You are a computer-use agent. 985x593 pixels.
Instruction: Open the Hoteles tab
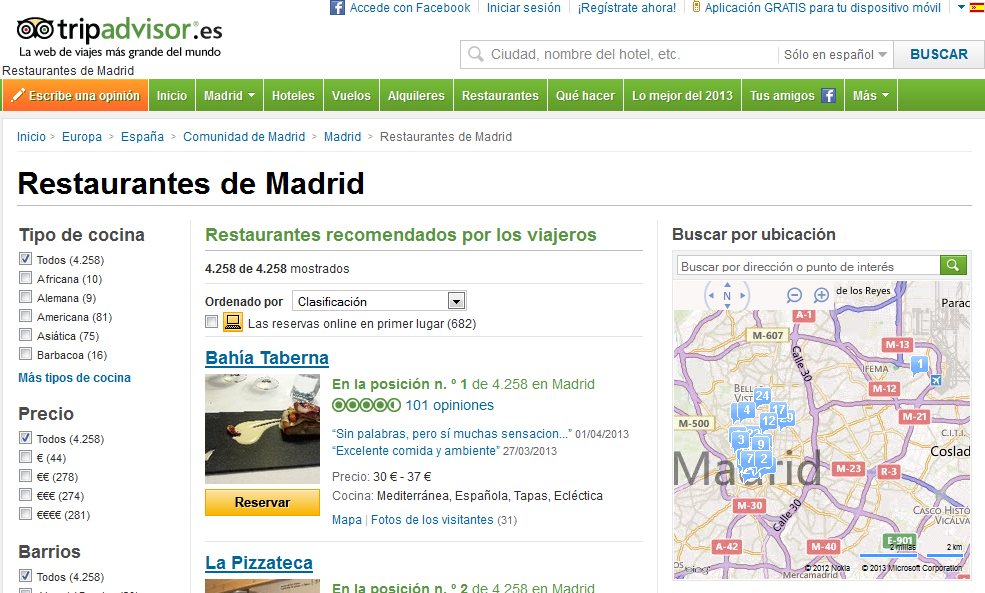tap(293, 95)
